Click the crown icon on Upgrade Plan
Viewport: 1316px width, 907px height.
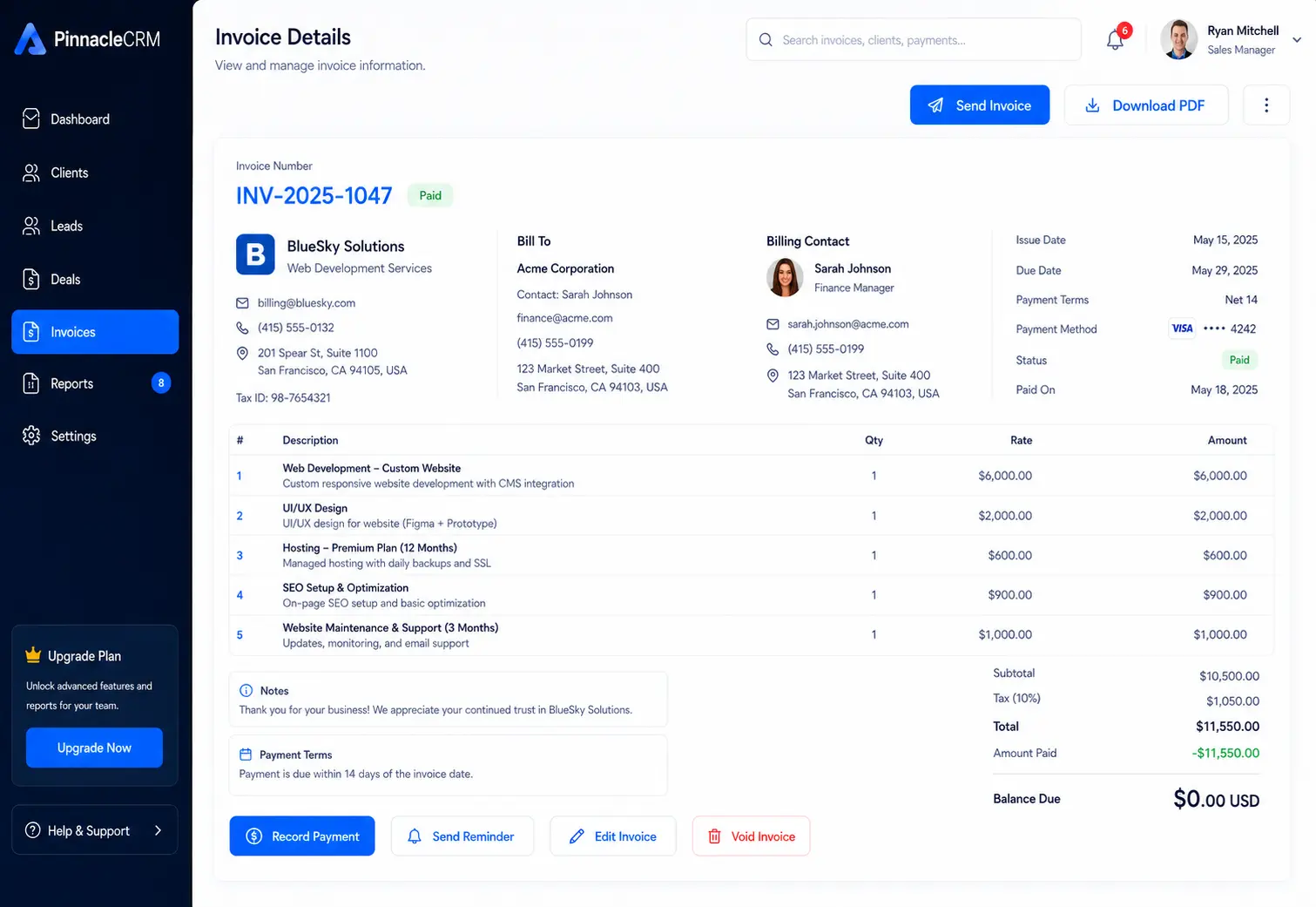[33, 655]
